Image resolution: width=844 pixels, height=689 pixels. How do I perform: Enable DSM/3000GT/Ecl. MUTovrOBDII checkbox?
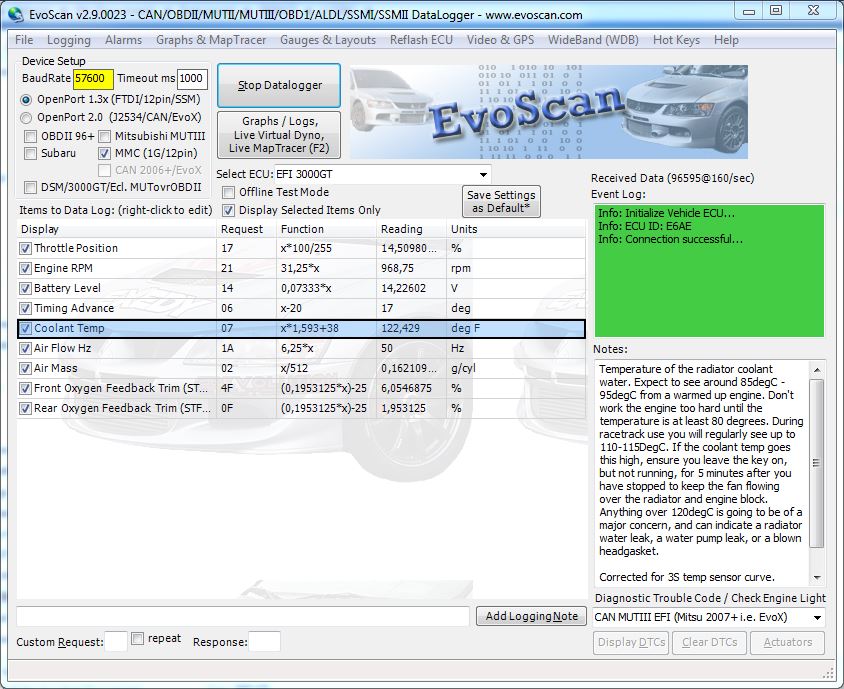click(31, 187)
